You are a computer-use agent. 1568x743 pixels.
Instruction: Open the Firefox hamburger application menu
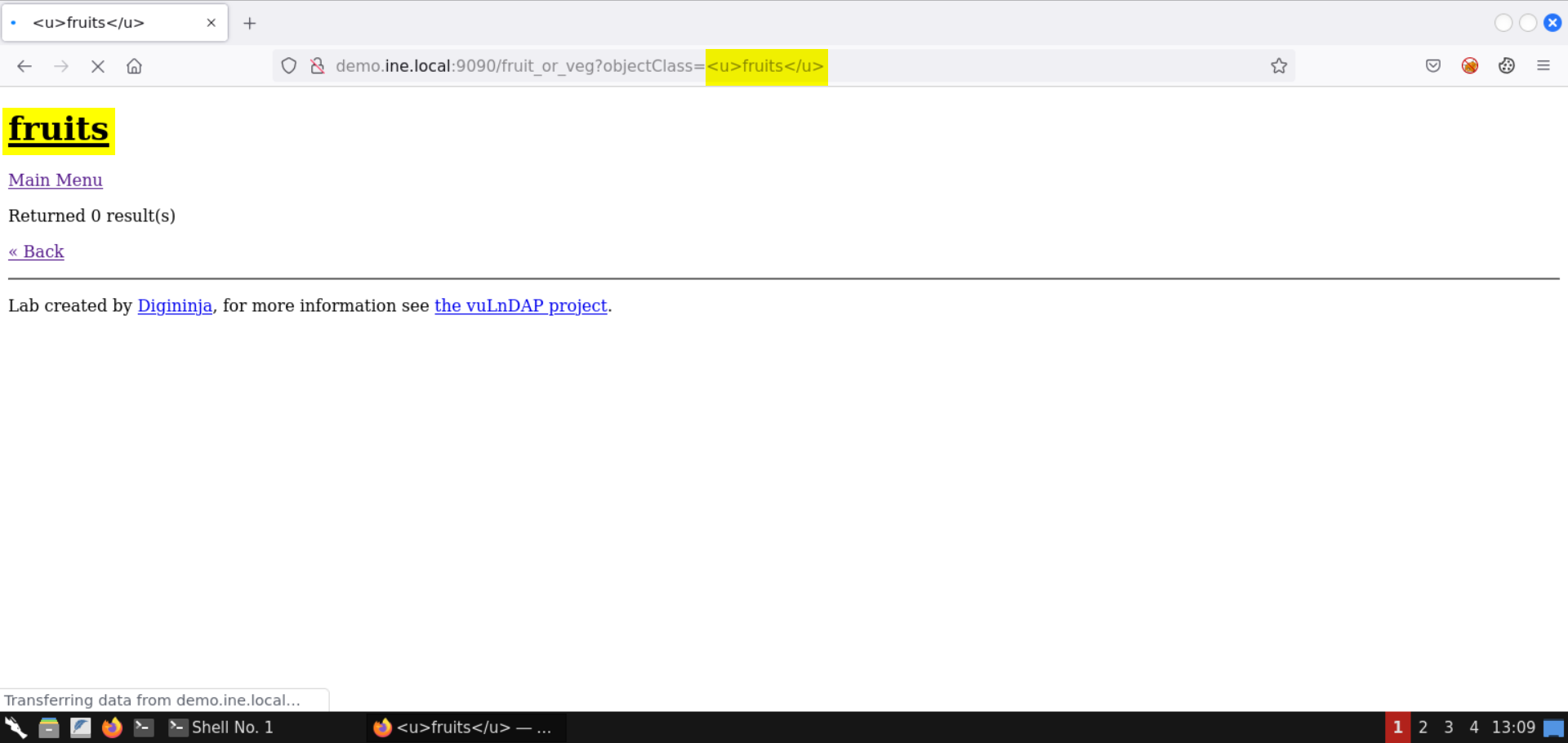pyautogui.click(x=1543, y=66)
